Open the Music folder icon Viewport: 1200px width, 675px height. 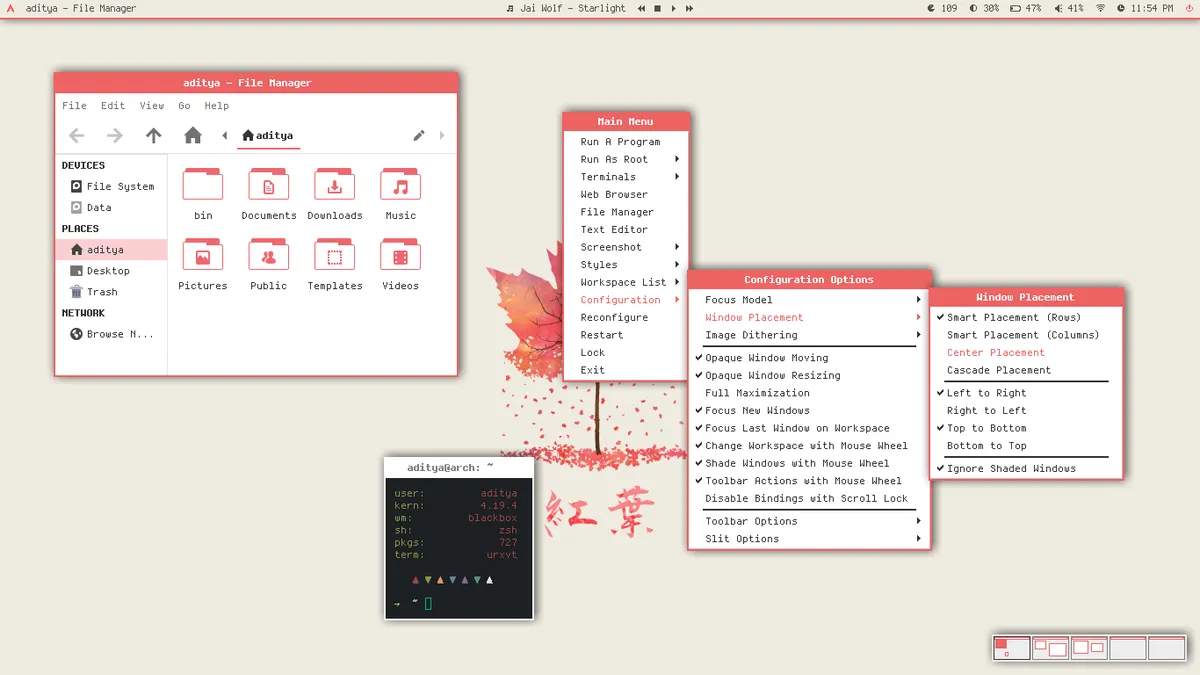(x=400, y=186)
